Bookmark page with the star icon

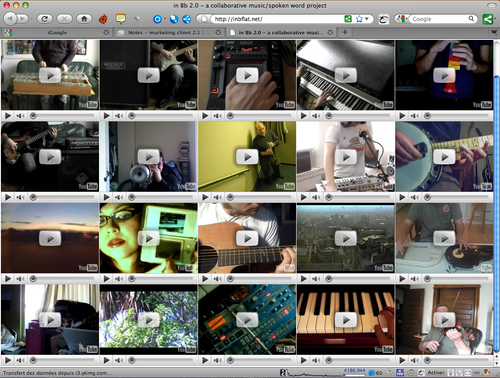click(x=359, y=19)
